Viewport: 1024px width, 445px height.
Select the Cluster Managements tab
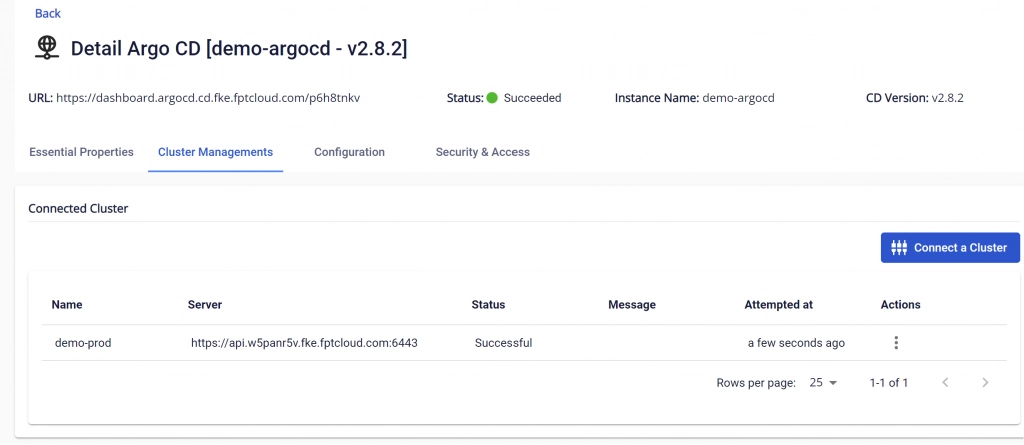pos(216,152)
